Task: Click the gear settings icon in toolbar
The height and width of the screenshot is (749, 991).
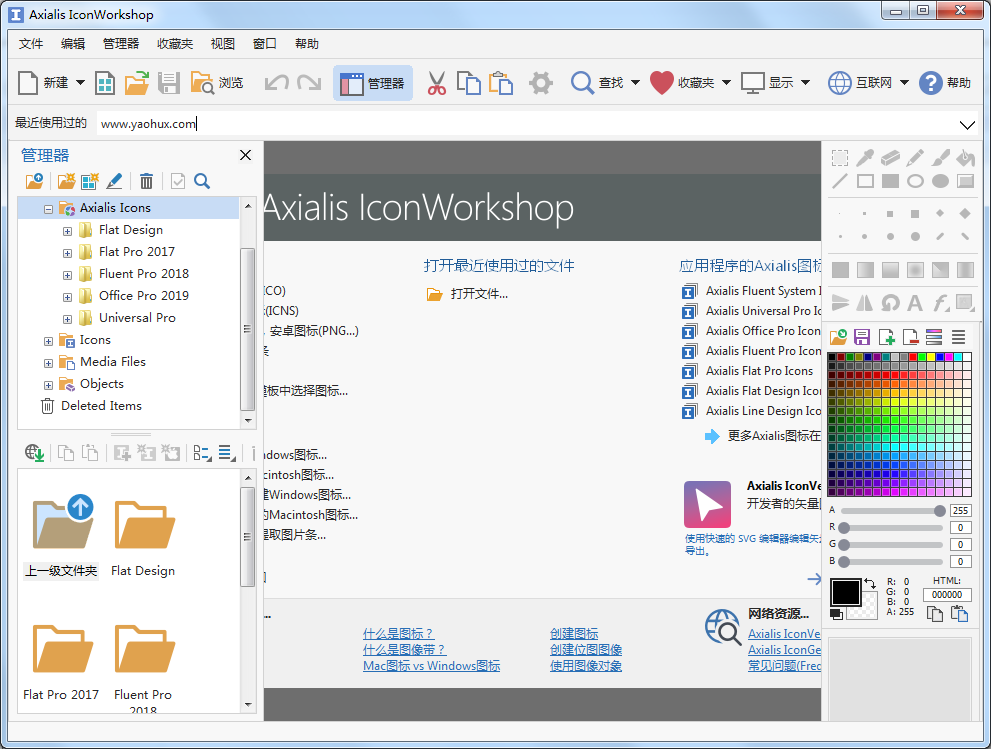Action: (x=541, y=83)
